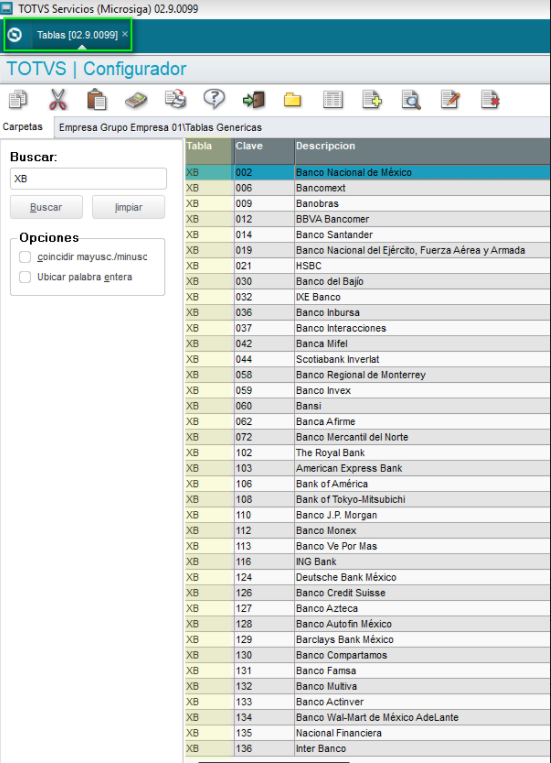Screen dimensions: 551x763
Task: Click the edit document pencil icon
Action: 450,99
